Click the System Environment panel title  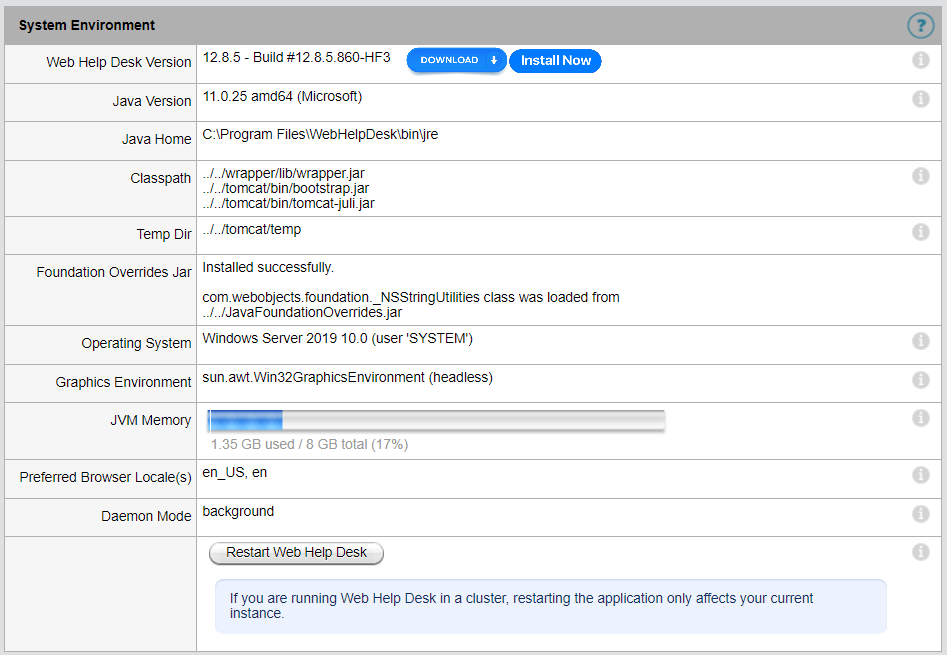(87, 25)
